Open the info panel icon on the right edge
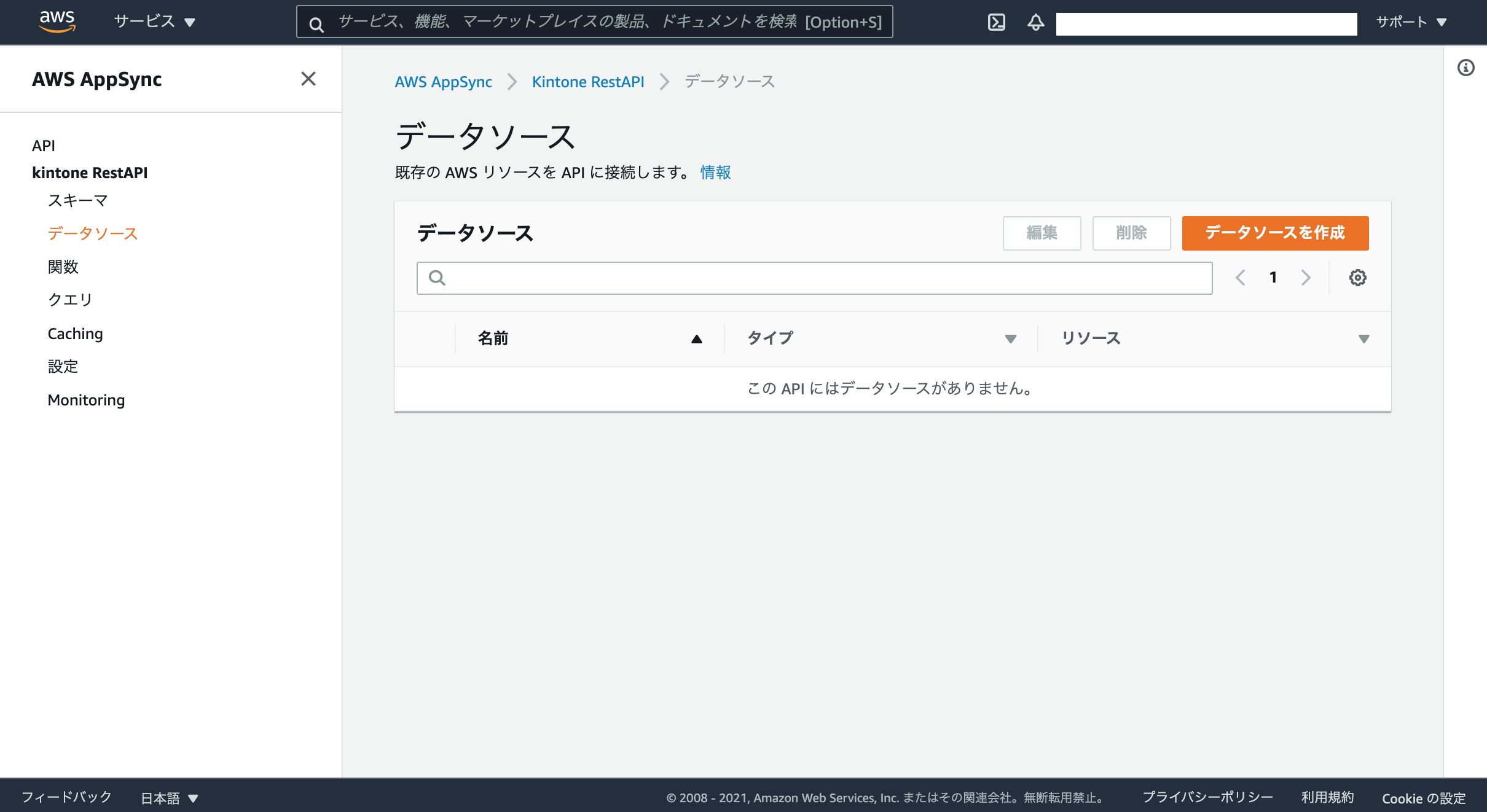1487x812 pixels. coord(1467,68)
